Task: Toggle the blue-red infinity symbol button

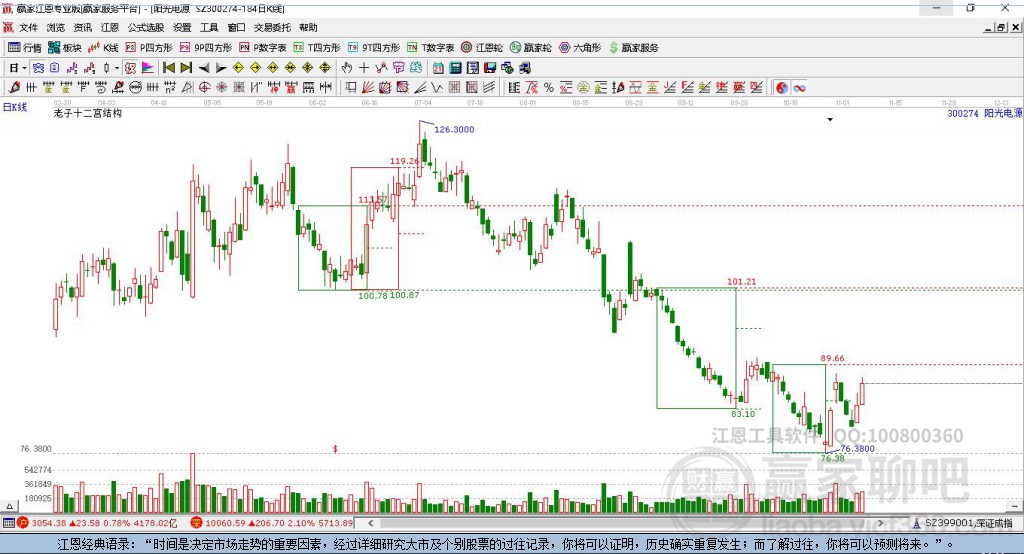Action: coord(799,88)
